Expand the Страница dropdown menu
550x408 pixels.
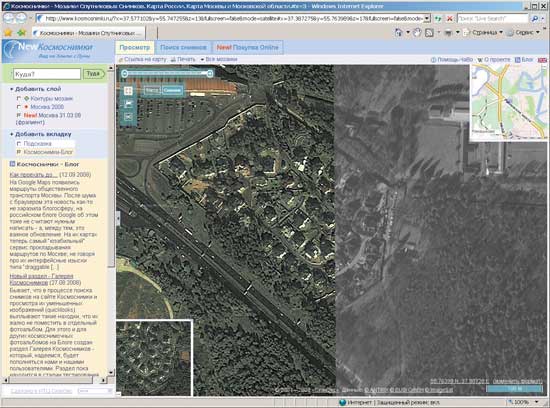click(x=483, y=33)
